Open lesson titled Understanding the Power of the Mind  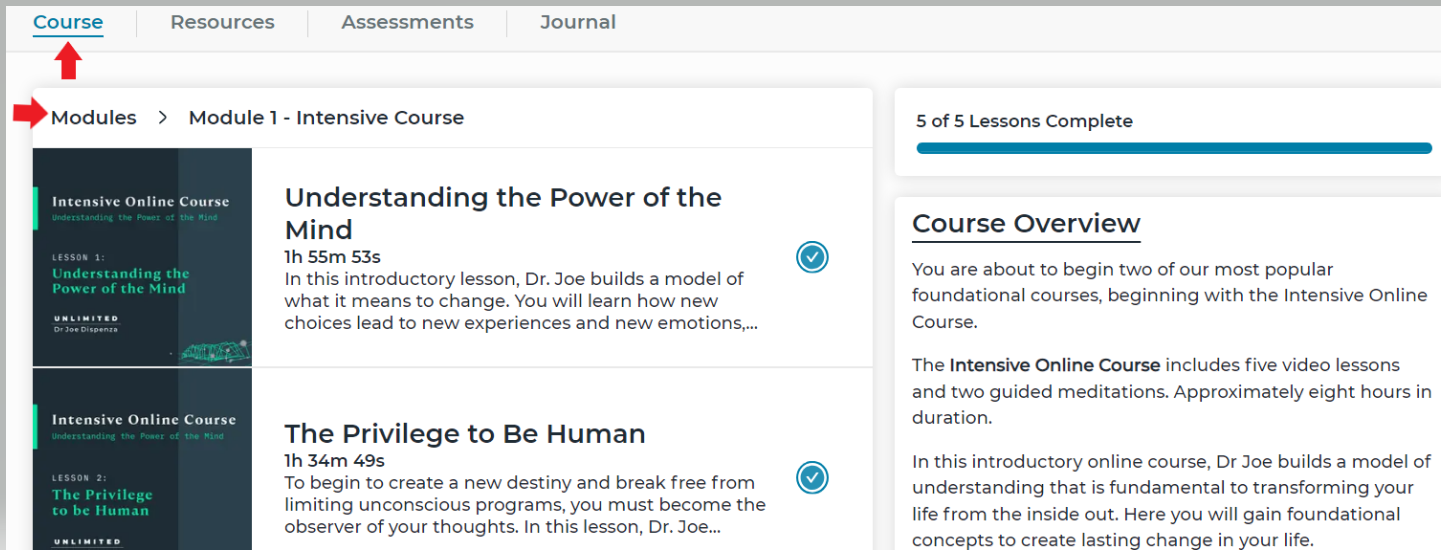coord(503,213)
